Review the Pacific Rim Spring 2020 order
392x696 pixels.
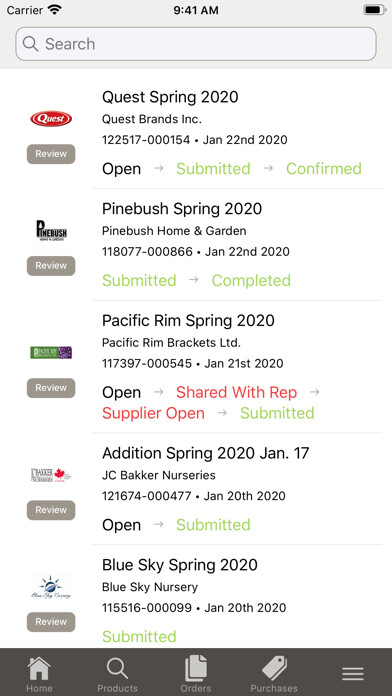coord(51,388)
